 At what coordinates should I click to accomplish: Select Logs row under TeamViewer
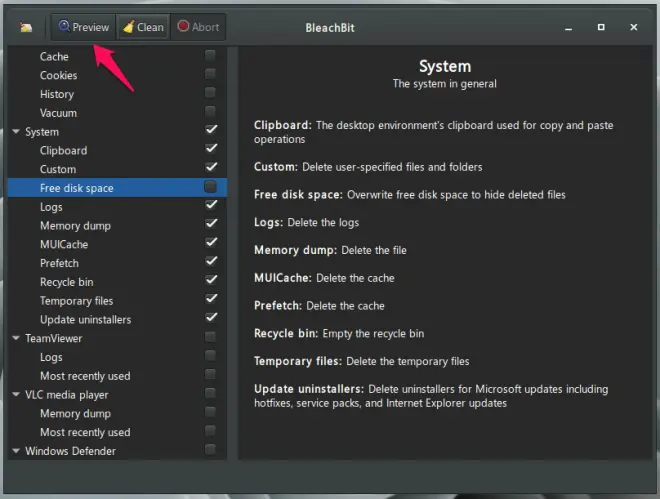click(x=117, y=357)
